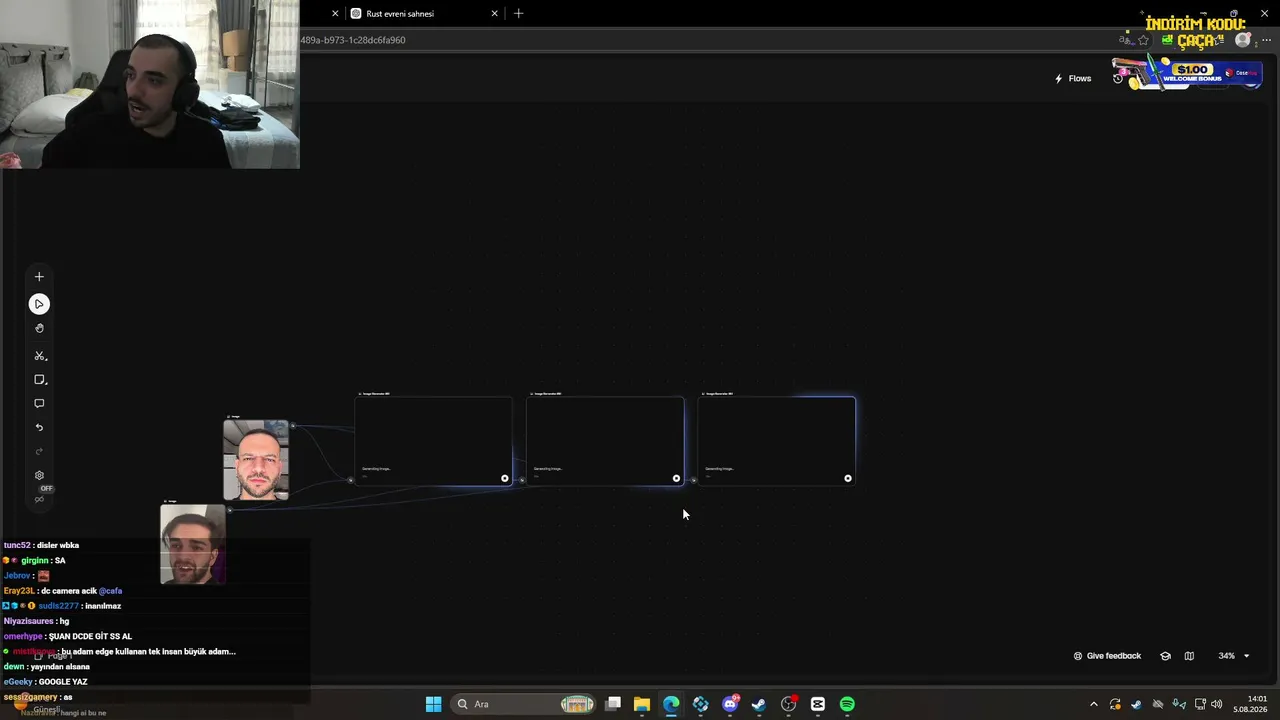Toggle the OFF switch in toolbar

pyautogui.click(x=42, y=494)
